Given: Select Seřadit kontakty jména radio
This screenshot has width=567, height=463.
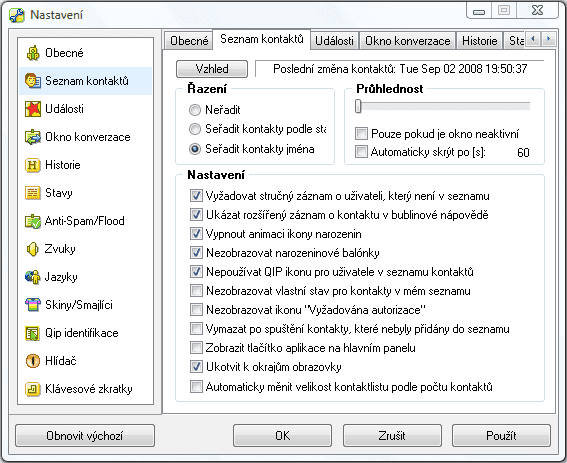Looking at the screenshot, I should point(195,149).
